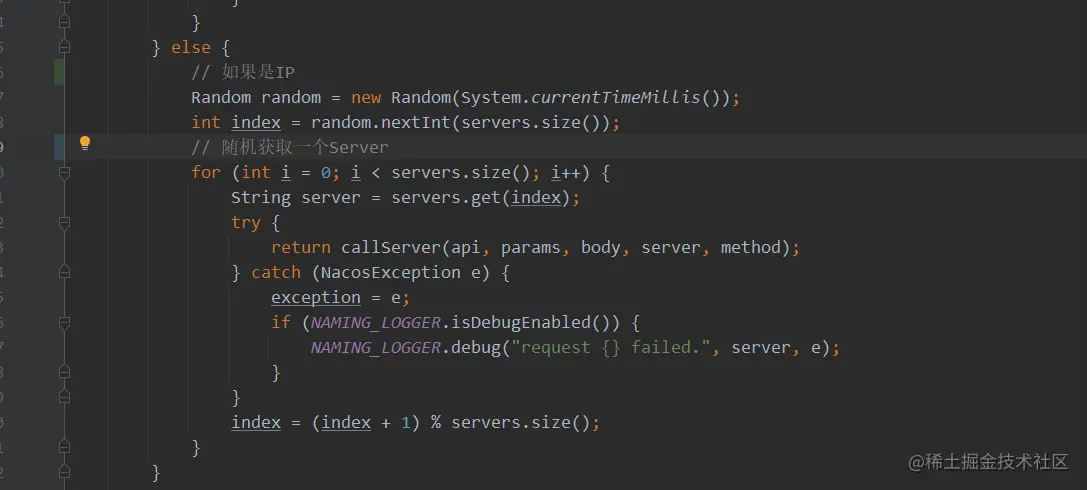
Task: Click the comment '// 随机获取一个Server'
Action: pyautogui.click(x=290, y=148)
